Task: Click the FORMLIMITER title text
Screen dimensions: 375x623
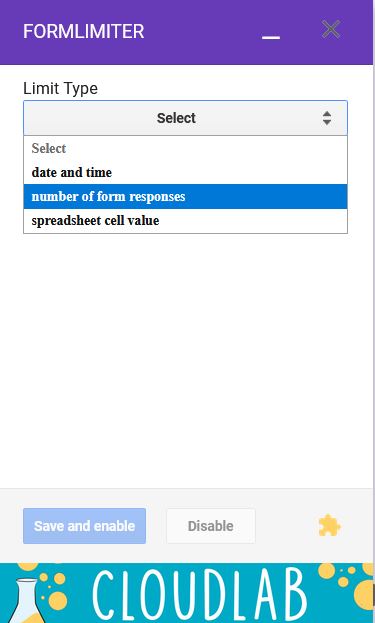Action: (83, 31)
